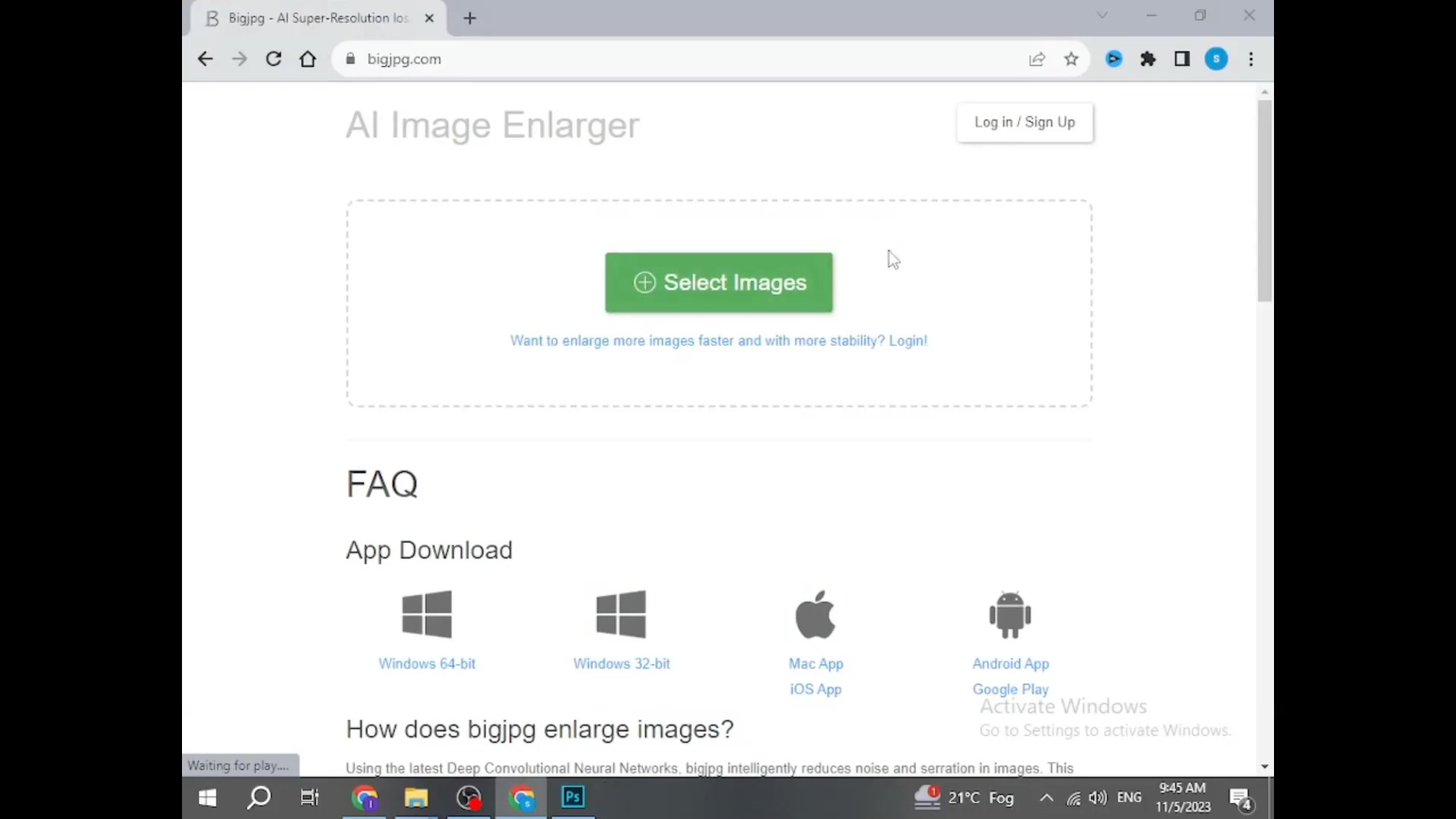This screenshot has height=819, width=1456.
Task: Open the blue extension icon in toolbar
Action: [x=1114, y=59]
